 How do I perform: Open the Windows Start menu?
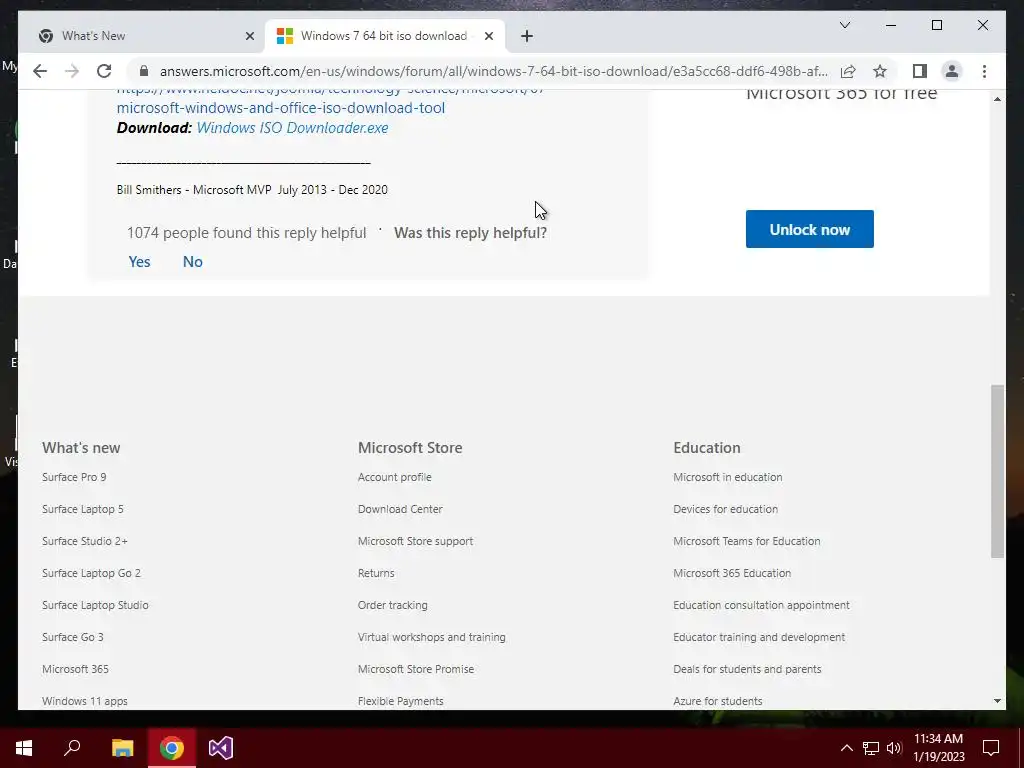tap(24, 748)
